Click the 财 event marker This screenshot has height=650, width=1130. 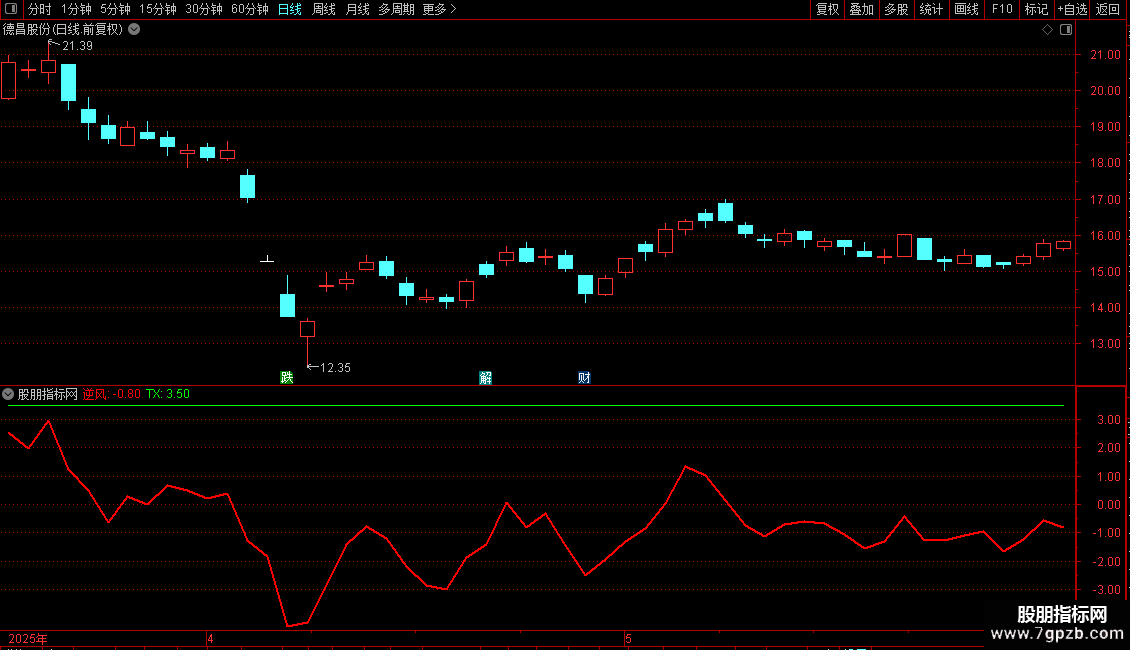(584, 378)
